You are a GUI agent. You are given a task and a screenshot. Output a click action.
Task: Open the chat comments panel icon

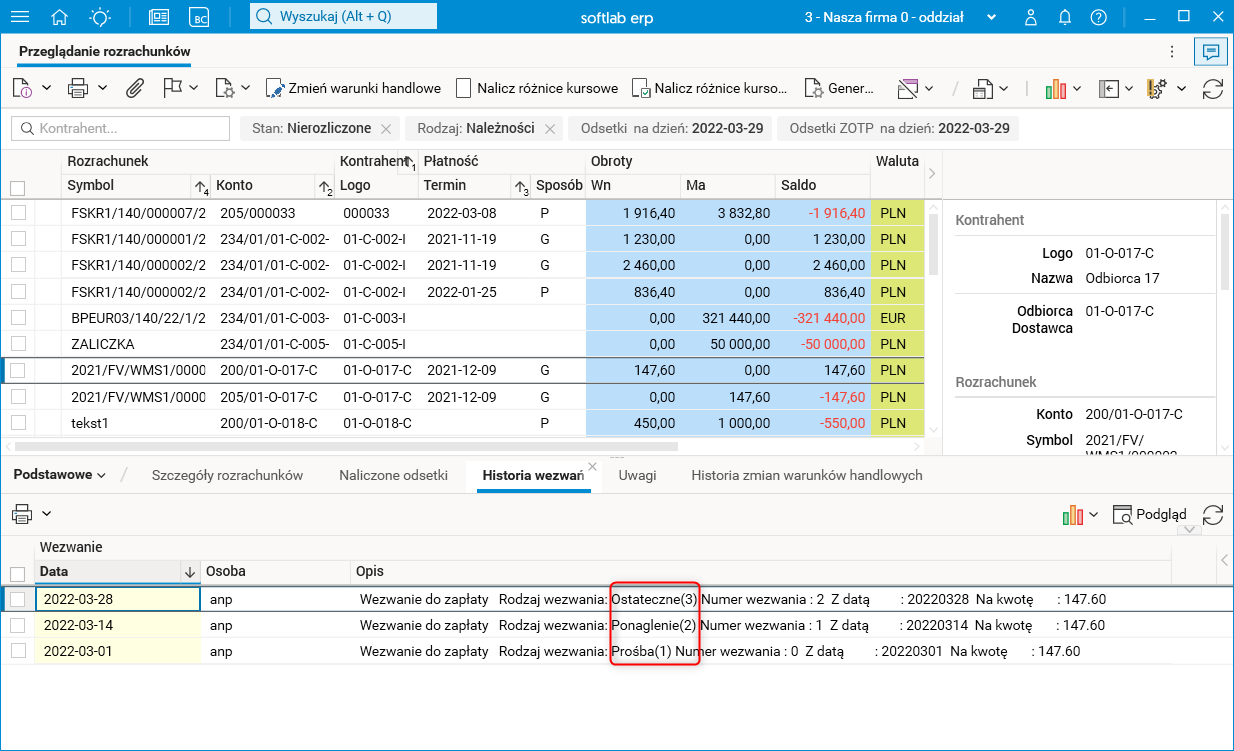(x=1211, y=52)
